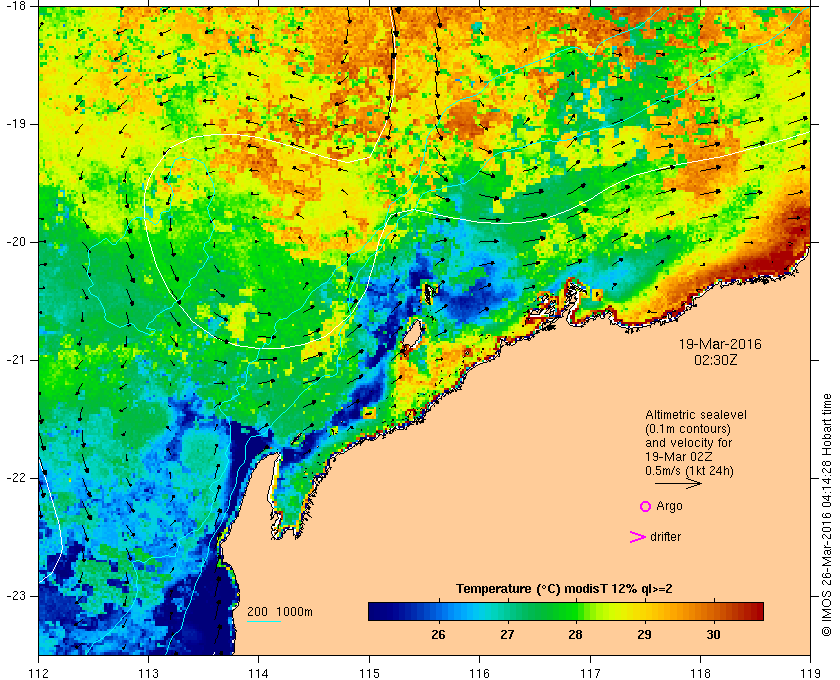Click the temperature colorbar at 28
840x680 pixels.
[x=575, y=611]
